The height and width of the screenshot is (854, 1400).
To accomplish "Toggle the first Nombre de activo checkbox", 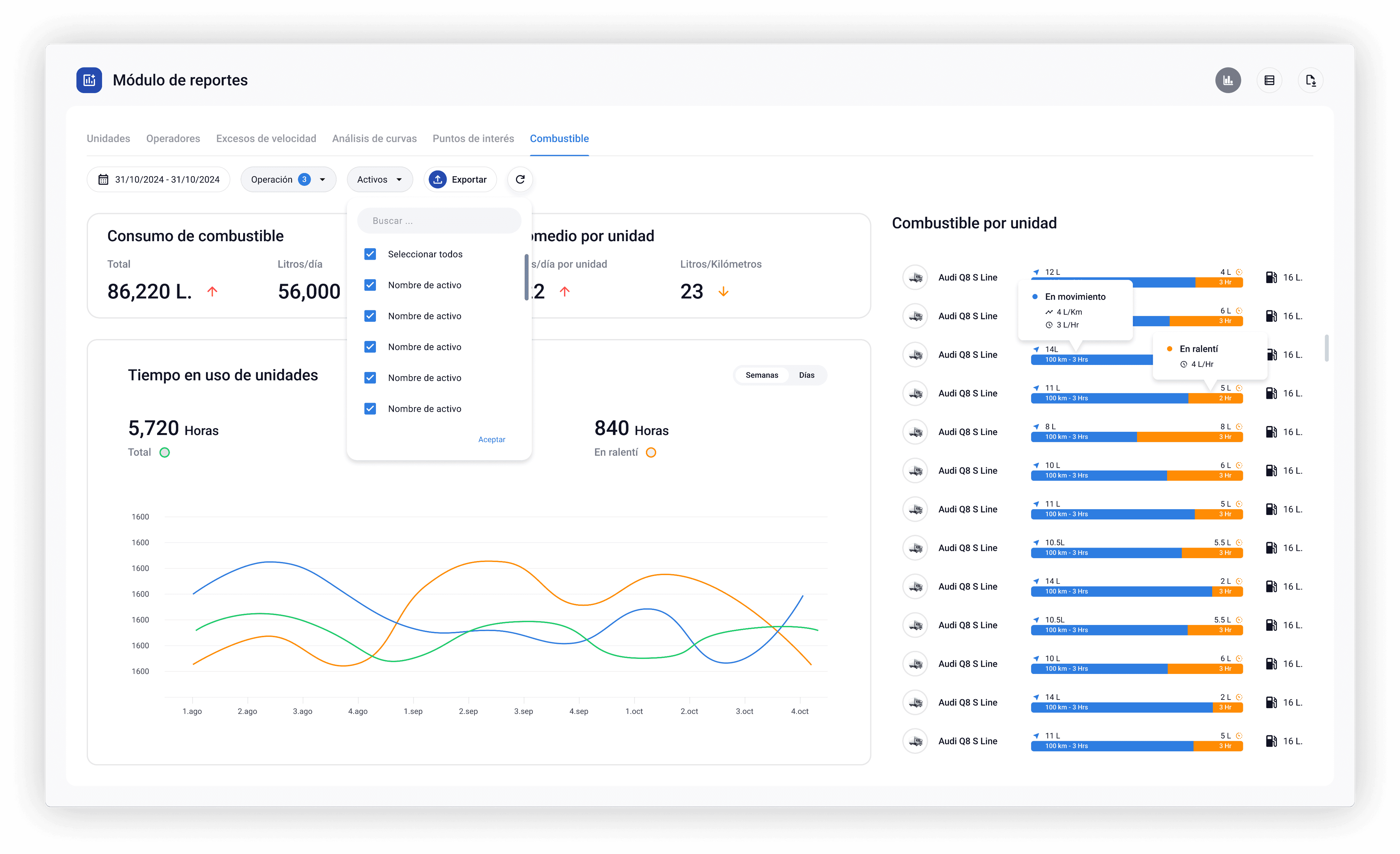I will (x=370, y=285).
